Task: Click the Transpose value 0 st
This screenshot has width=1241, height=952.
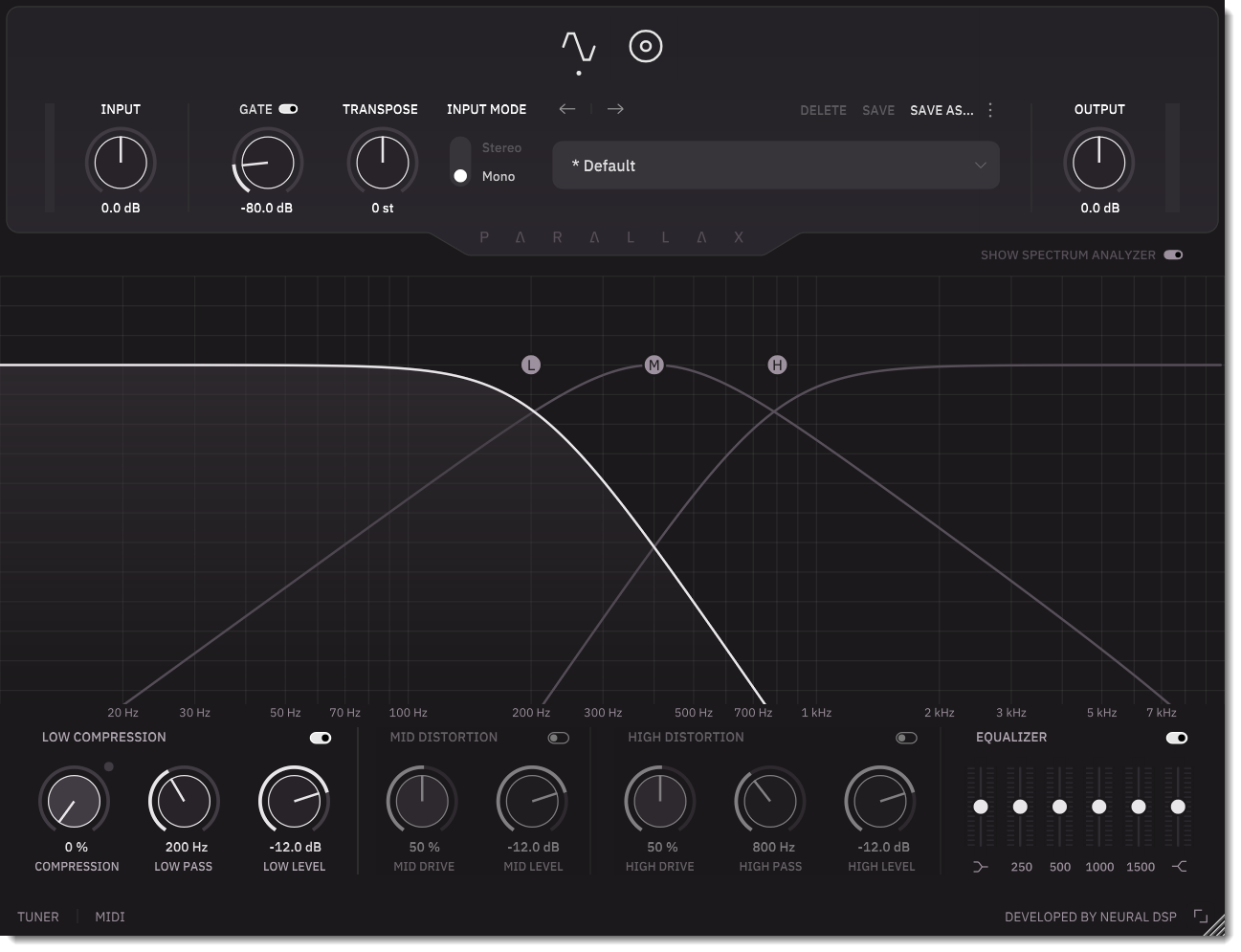Action: [383, 208]
